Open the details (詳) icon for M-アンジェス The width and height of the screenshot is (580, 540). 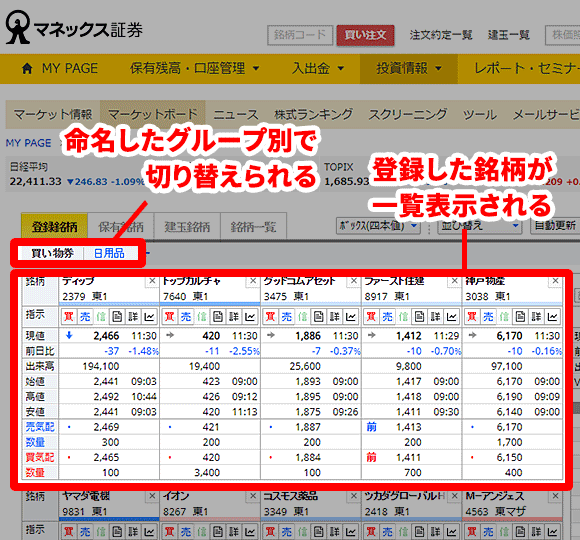click(x=536, y=531)
